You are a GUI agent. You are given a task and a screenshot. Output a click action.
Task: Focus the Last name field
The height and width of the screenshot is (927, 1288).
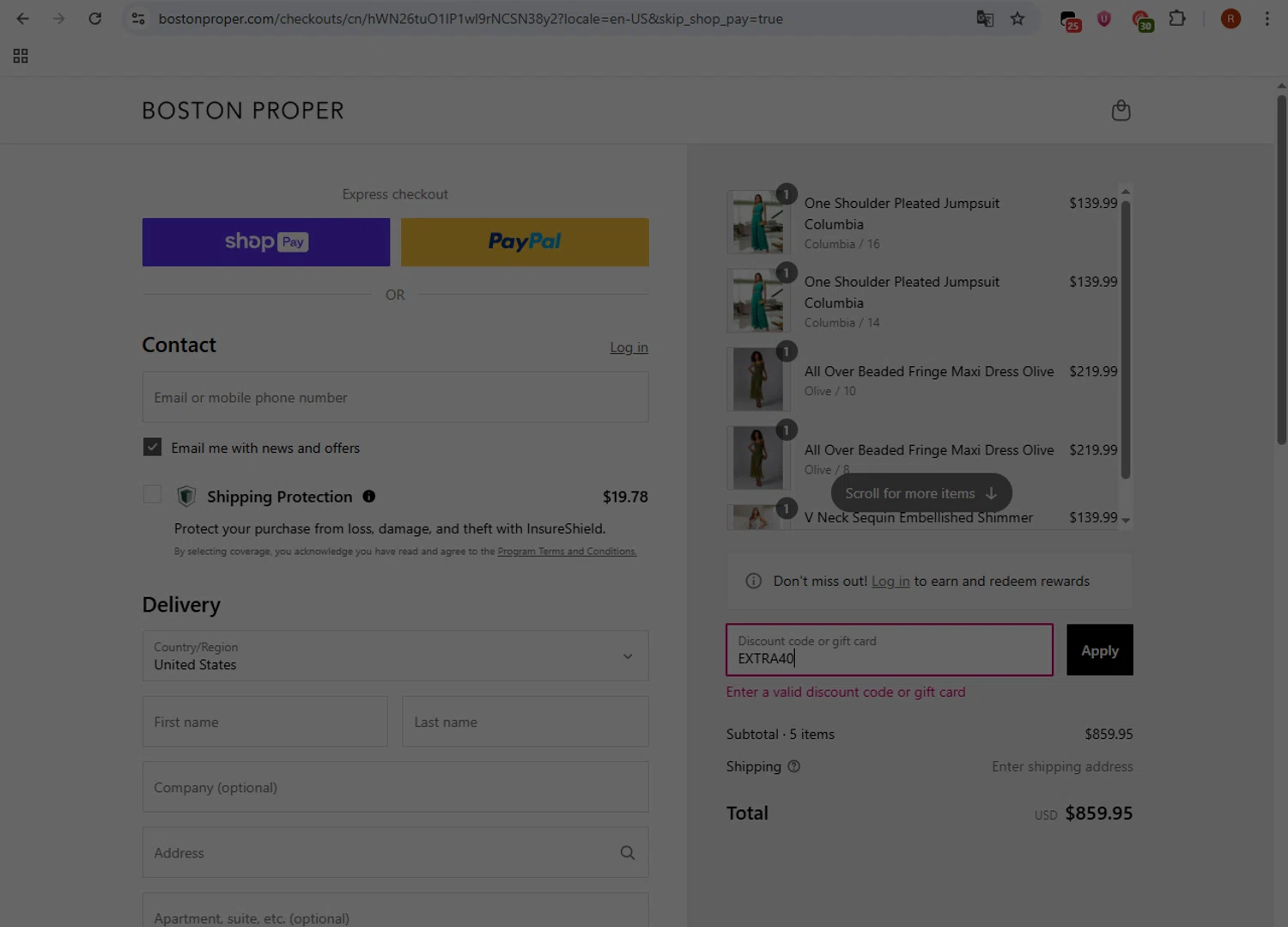click(525, 722)
